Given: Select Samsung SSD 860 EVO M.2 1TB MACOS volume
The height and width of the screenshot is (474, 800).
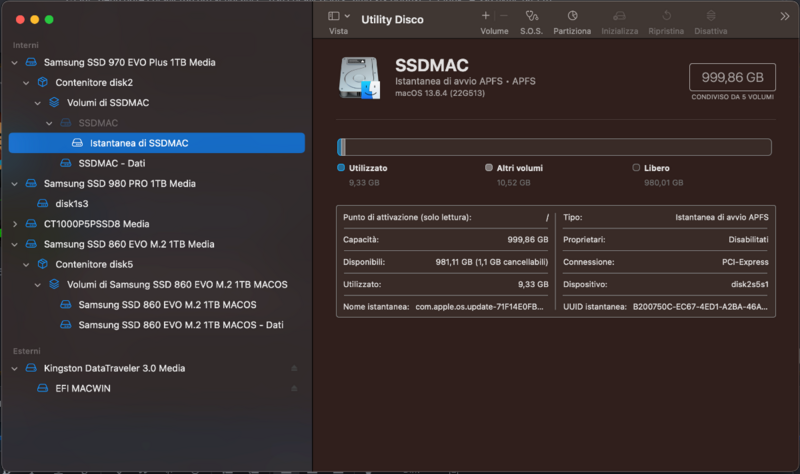Looking at the screenshot, I should [x=167, y=305].
